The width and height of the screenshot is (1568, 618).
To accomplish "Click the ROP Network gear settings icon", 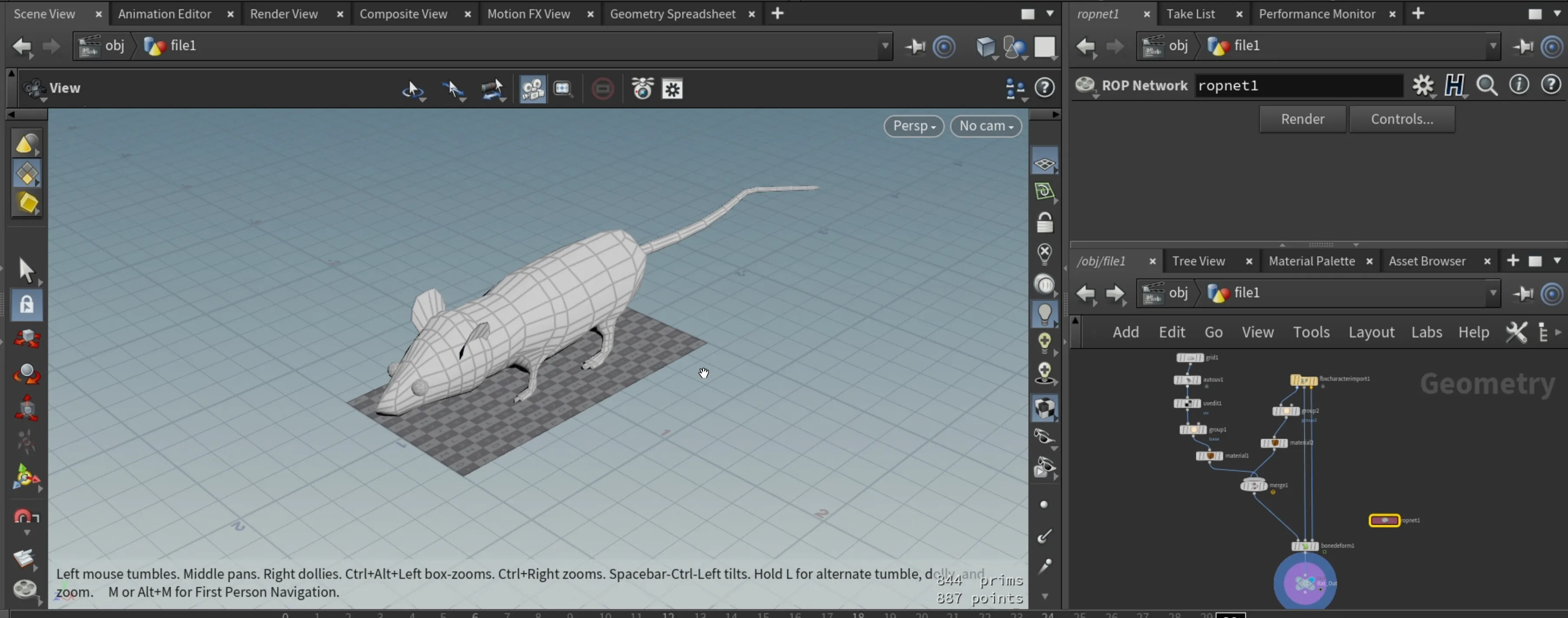I will click(1423, 85).
